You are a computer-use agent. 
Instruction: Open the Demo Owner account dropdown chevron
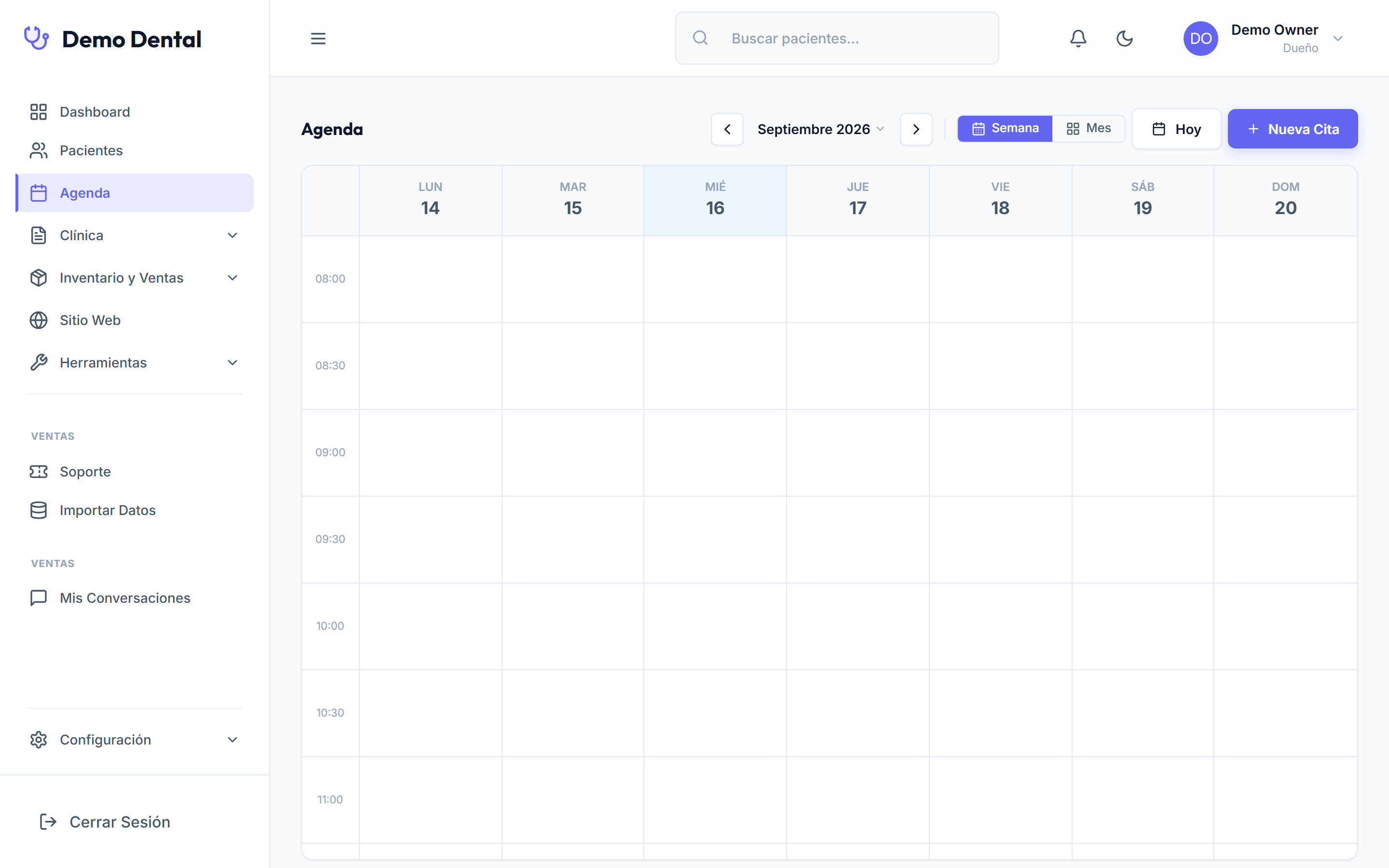click(x=1338, y=39)
